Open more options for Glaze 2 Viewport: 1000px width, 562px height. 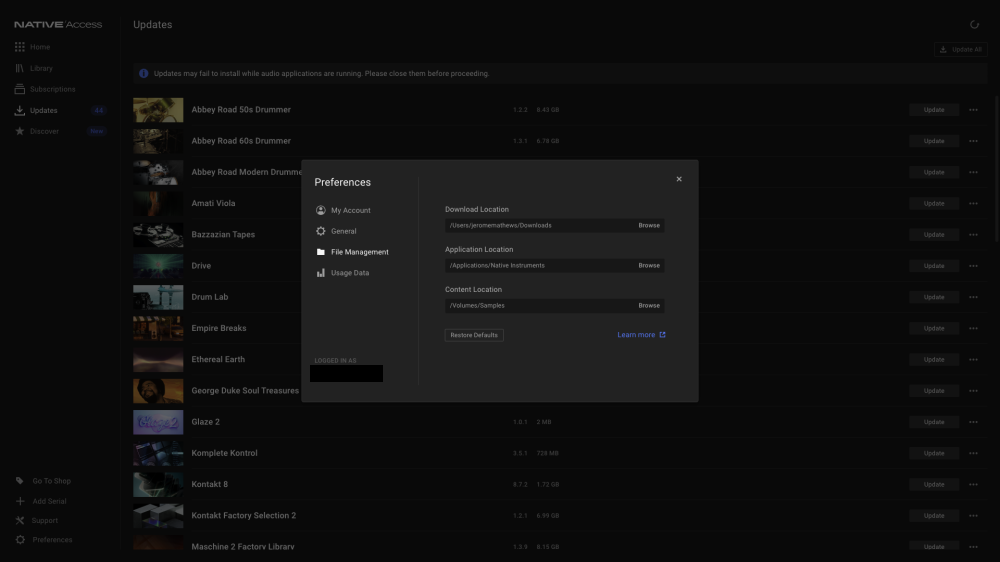pos(973,422)
